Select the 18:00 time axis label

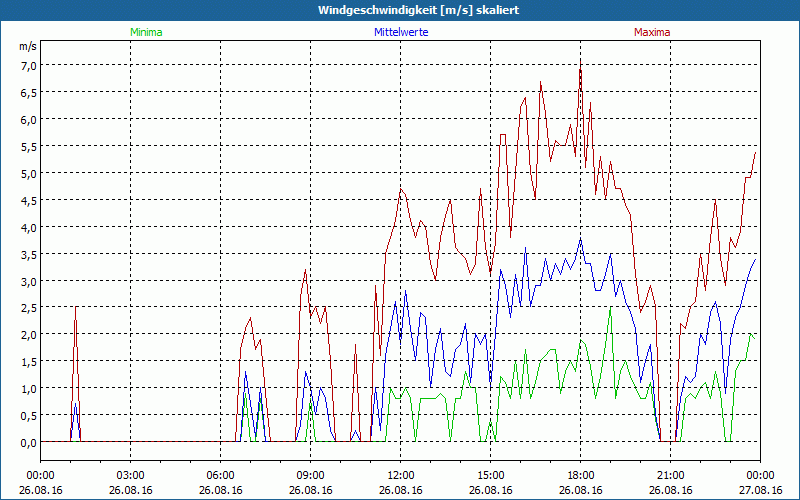click(580, 475)
